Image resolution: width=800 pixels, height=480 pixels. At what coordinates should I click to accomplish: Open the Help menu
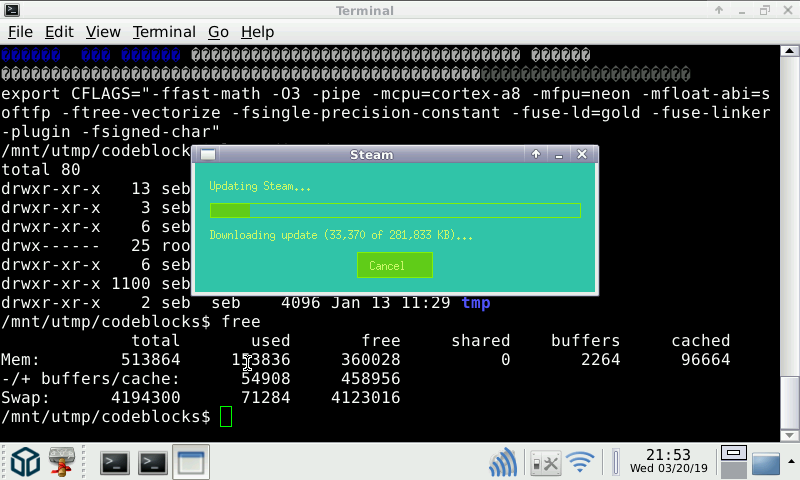point(257,32)
